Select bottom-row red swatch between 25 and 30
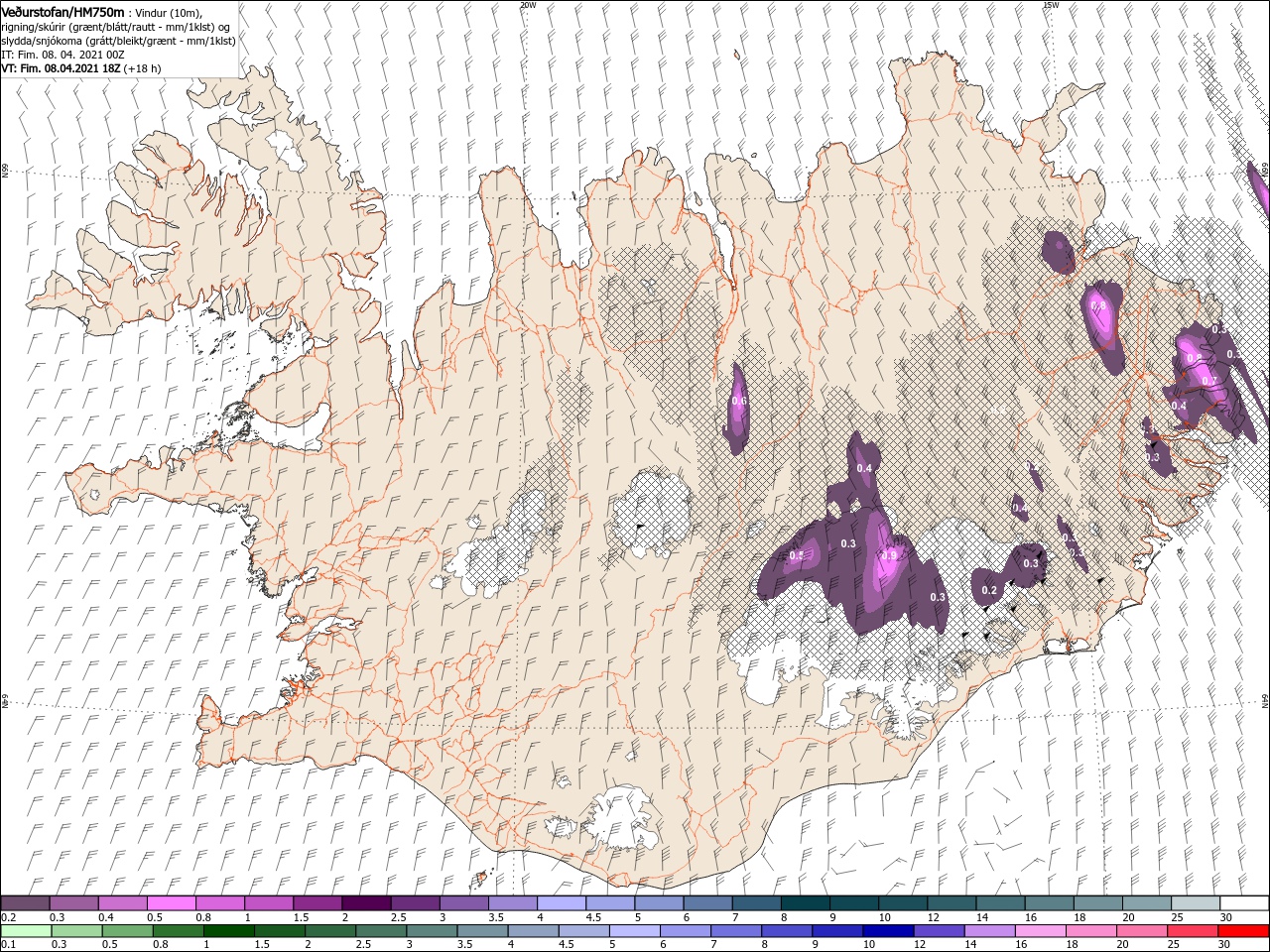1270x952 pixels. coord(1193,932)
